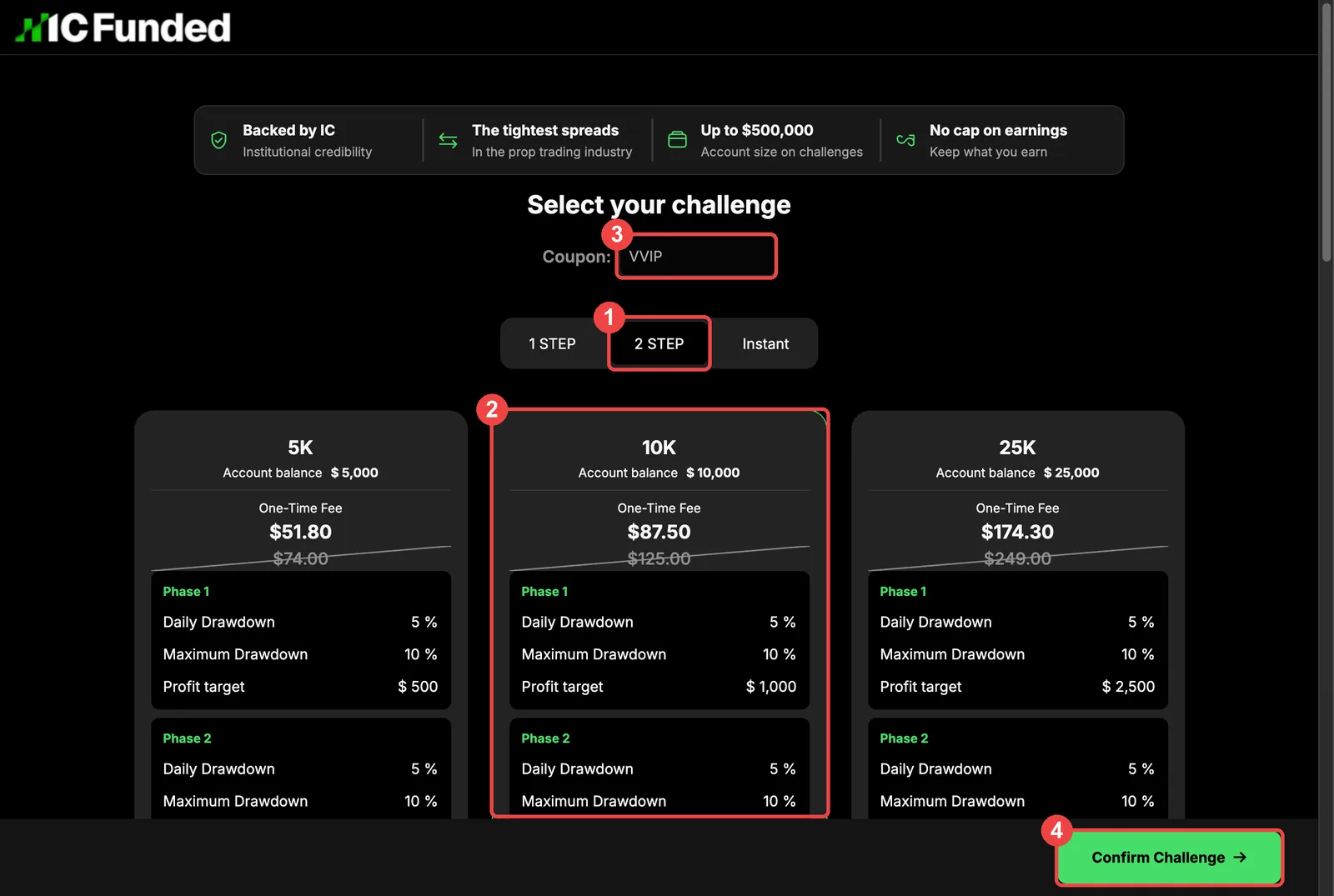Click the red step 3 badge
1334x896 pixels.
click(617, 234)
